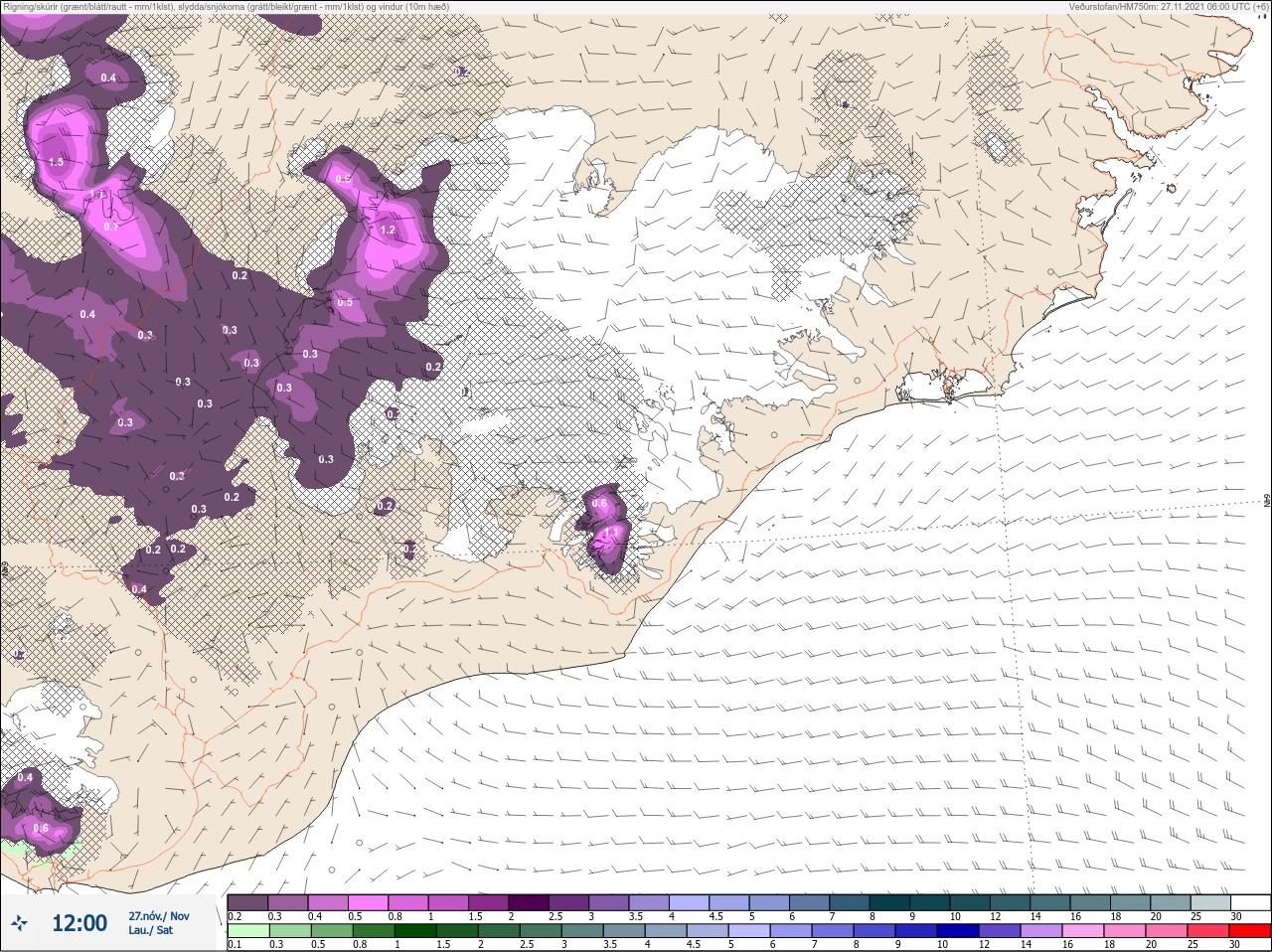Select upper legend swatch labeled 7
Image resolution: width=1272 pixels, height=952 pixels.
pos(850,902)
